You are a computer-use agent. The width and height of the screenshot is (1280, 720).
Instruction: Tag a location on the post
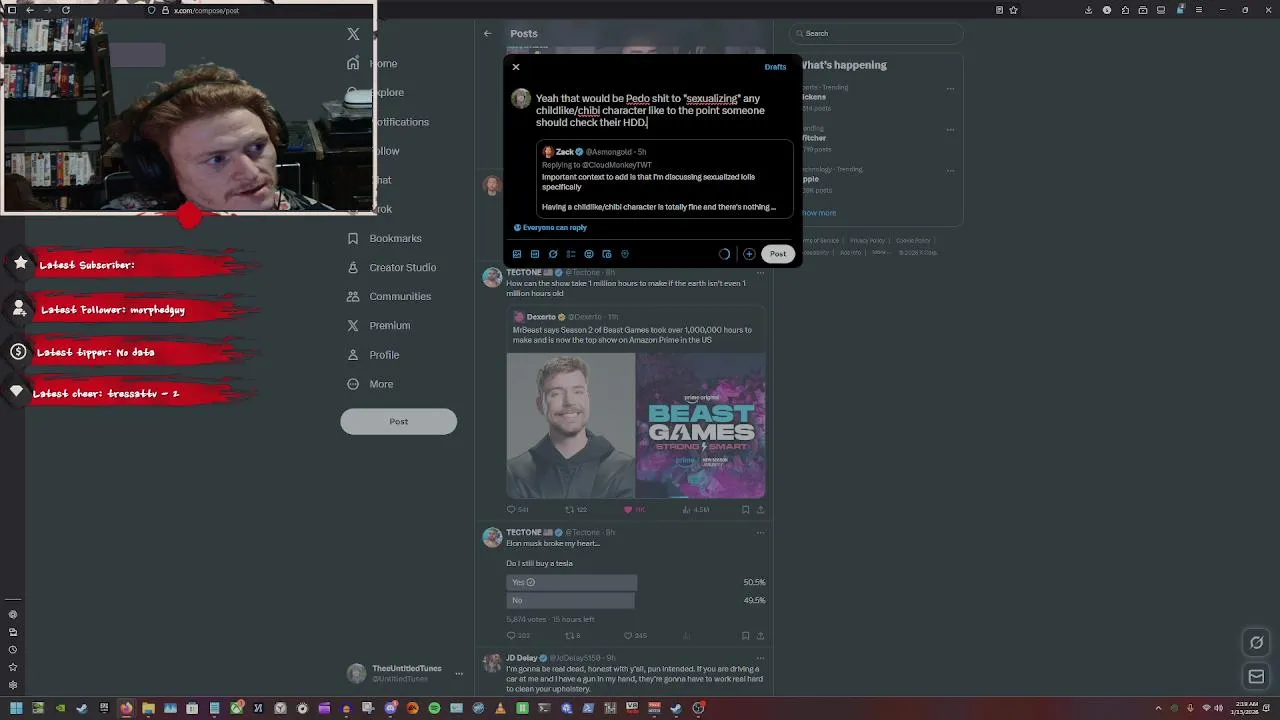point(625,254)
